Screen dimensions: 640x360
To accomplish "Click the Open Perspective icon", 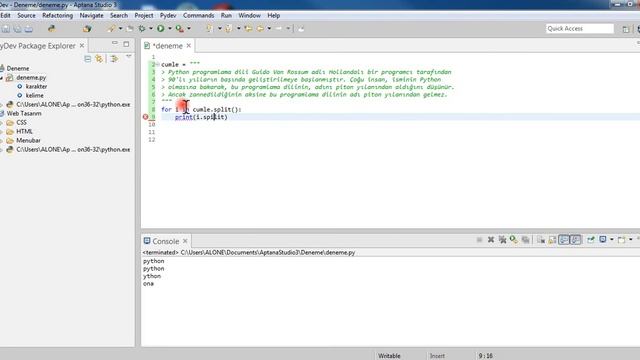I will (x=626, y=29).
